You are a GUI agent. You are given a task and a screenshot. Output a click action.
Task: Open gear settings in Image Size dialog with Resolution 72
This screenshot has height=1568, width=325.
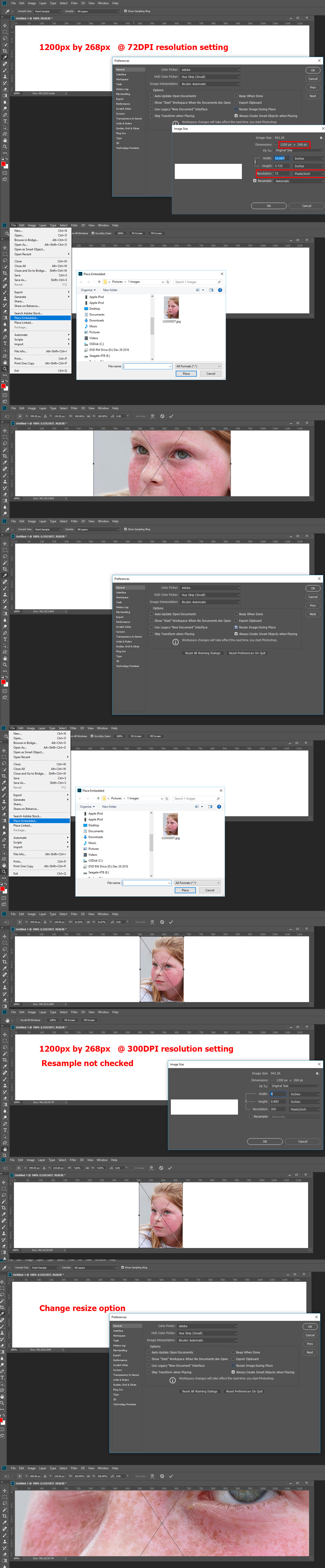321,138
